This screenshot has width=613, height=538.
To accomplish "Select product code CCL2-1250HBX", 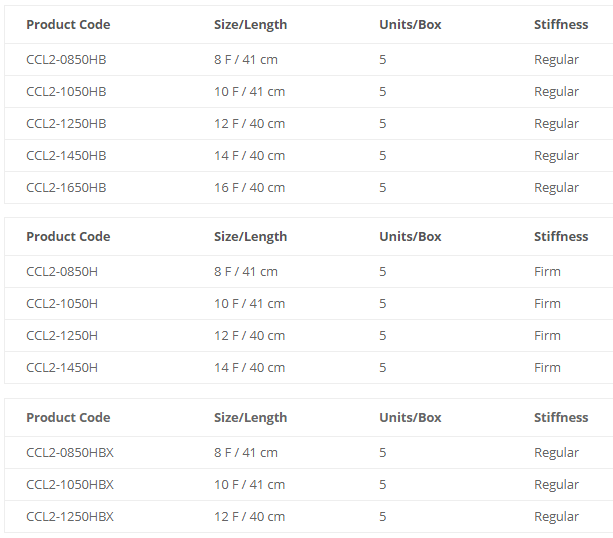I will click(x=70, y=517).
